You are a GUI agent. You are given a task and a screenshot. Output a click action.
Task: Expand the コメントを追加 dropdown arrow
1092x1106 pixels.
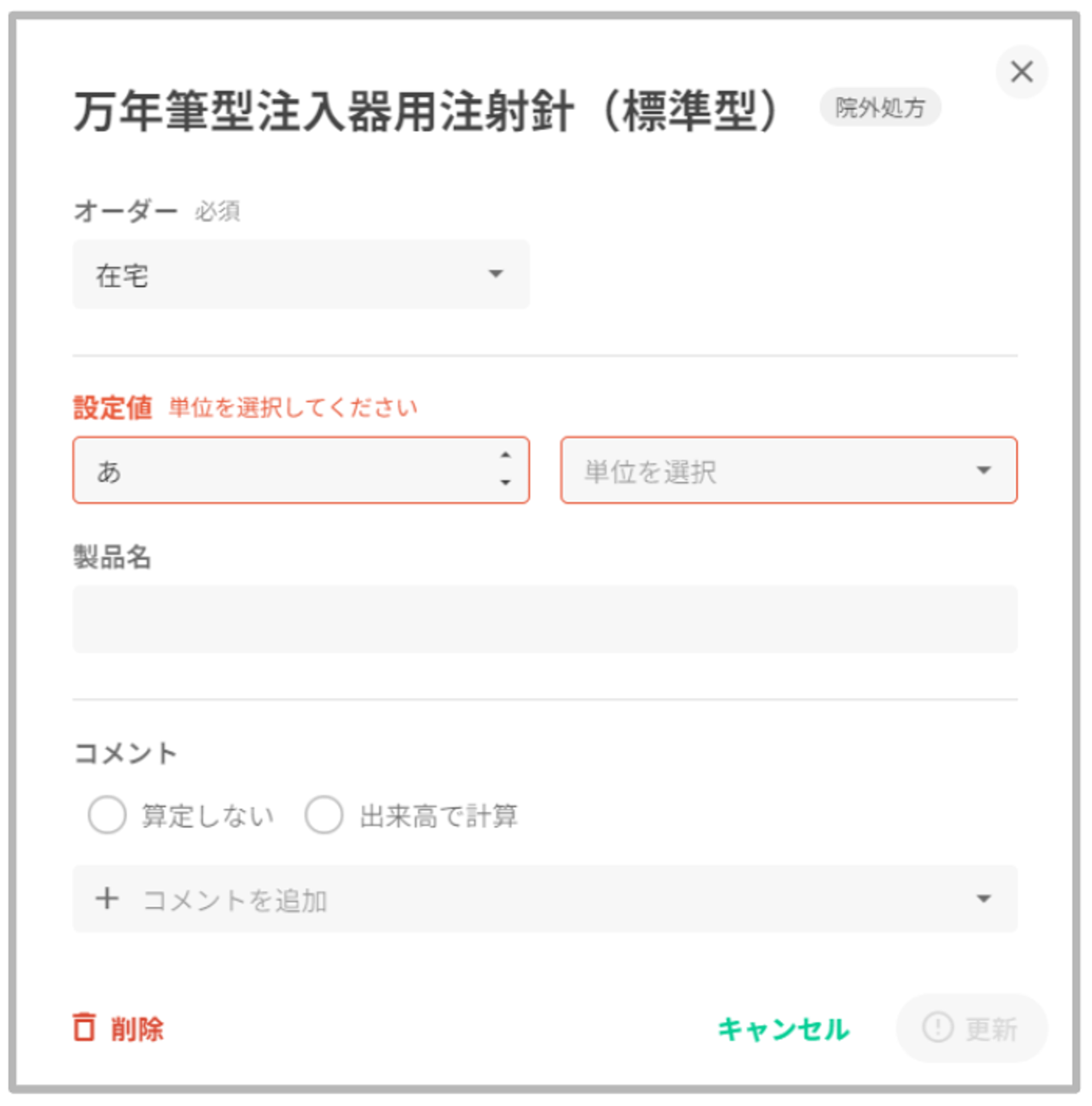(x=983, y=899)
